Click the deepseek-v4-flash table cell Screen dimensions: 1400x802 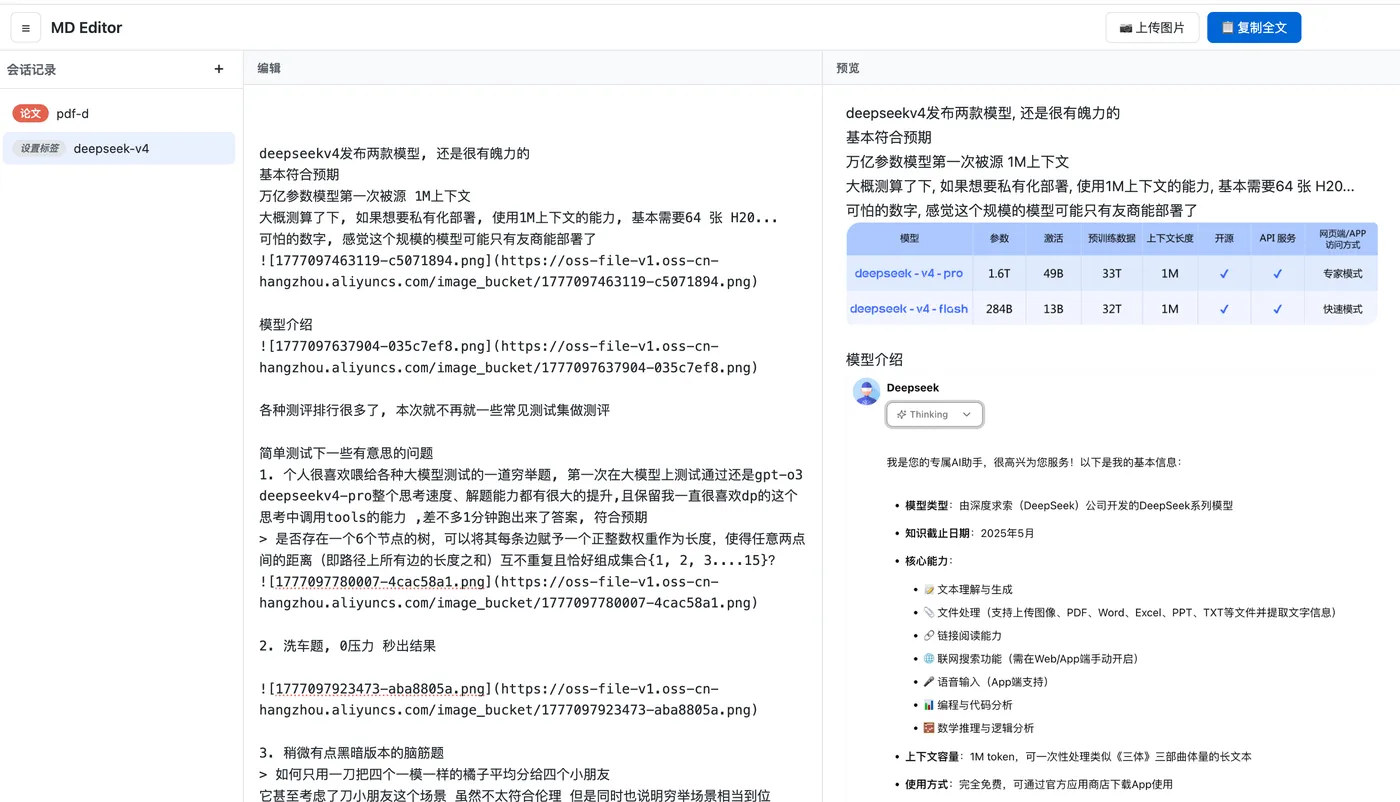click(x=909, y=309)
